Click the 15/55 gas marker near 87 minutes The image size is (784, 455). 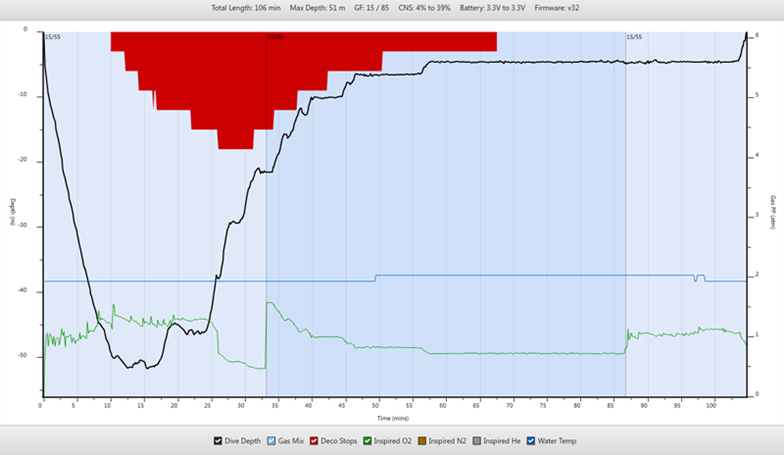click(x=634, y=37)
